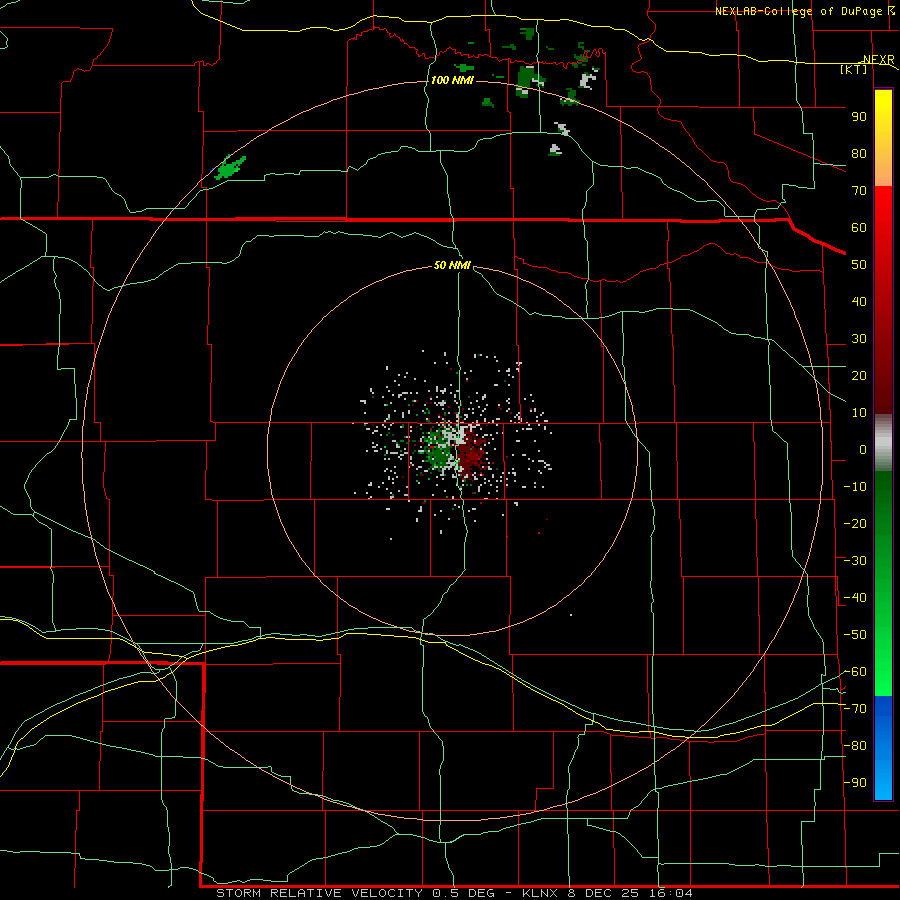Click the 50 value on velocity scale
The width and height of the screenshot is (900, 900).
tap(859, 265)
